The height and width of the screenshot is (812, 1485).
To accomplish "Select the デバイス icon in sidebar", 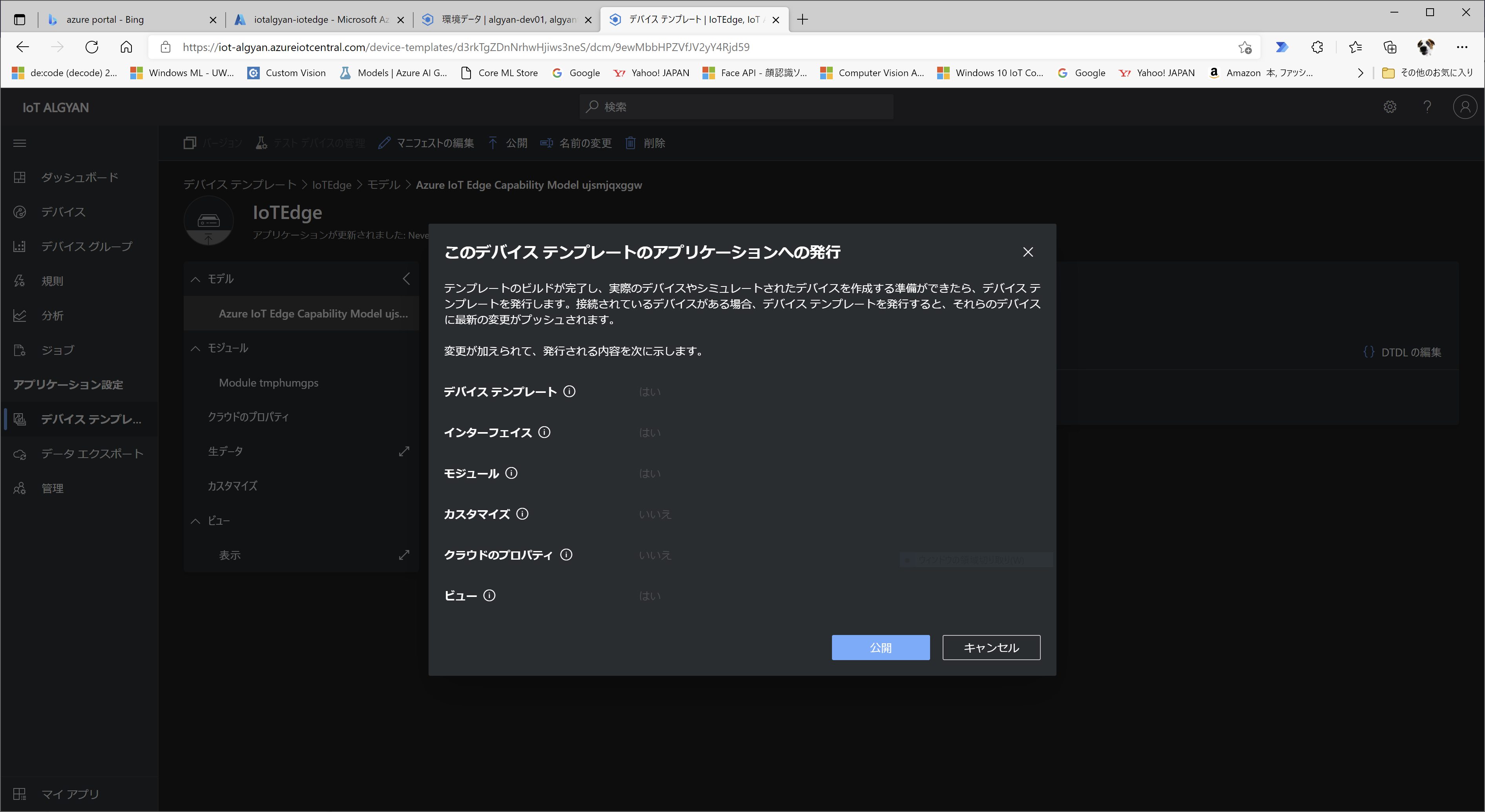I will pos(19,212).
